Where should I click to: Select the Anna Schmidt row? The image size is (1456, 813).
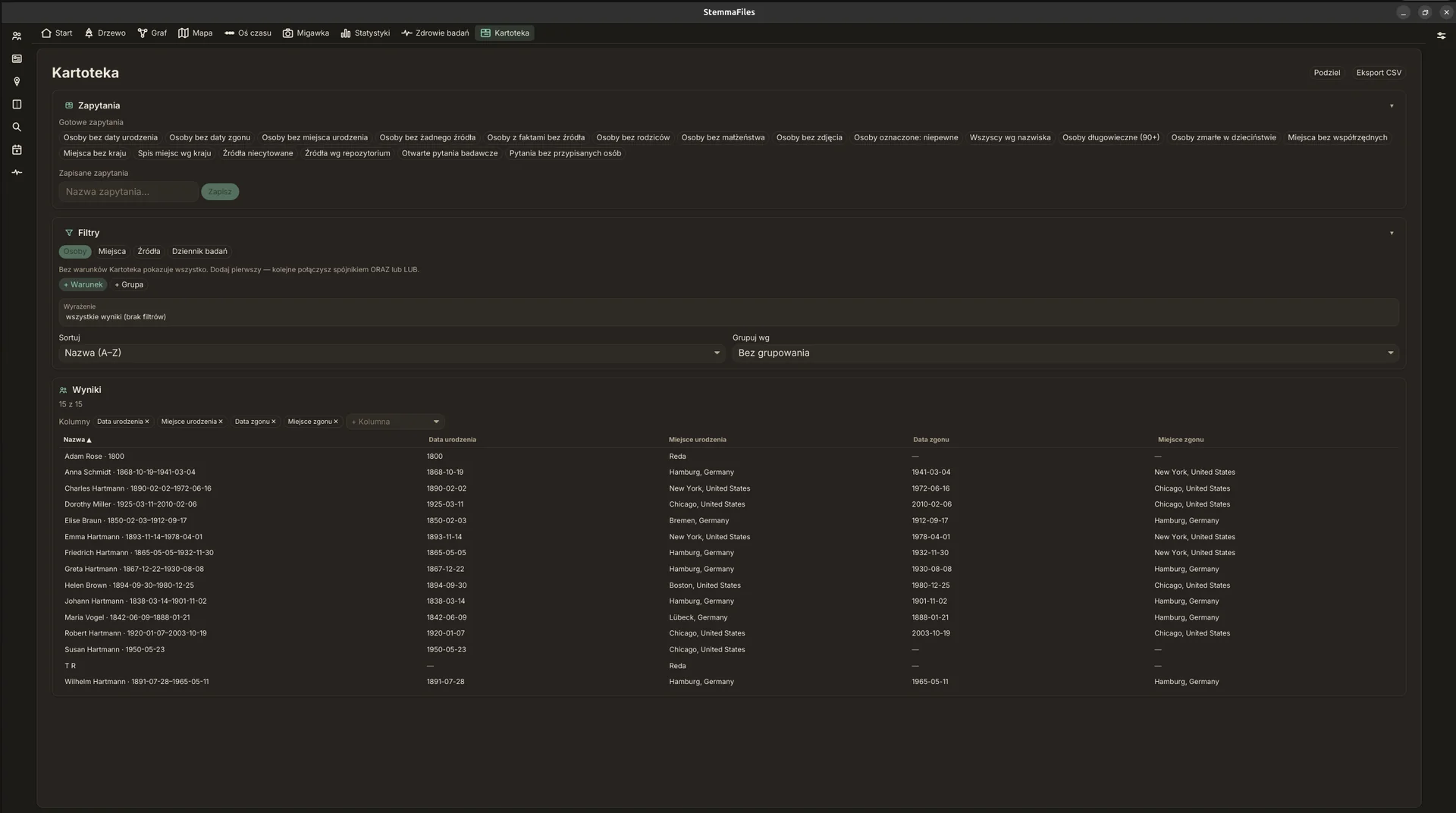pos(728,472)
